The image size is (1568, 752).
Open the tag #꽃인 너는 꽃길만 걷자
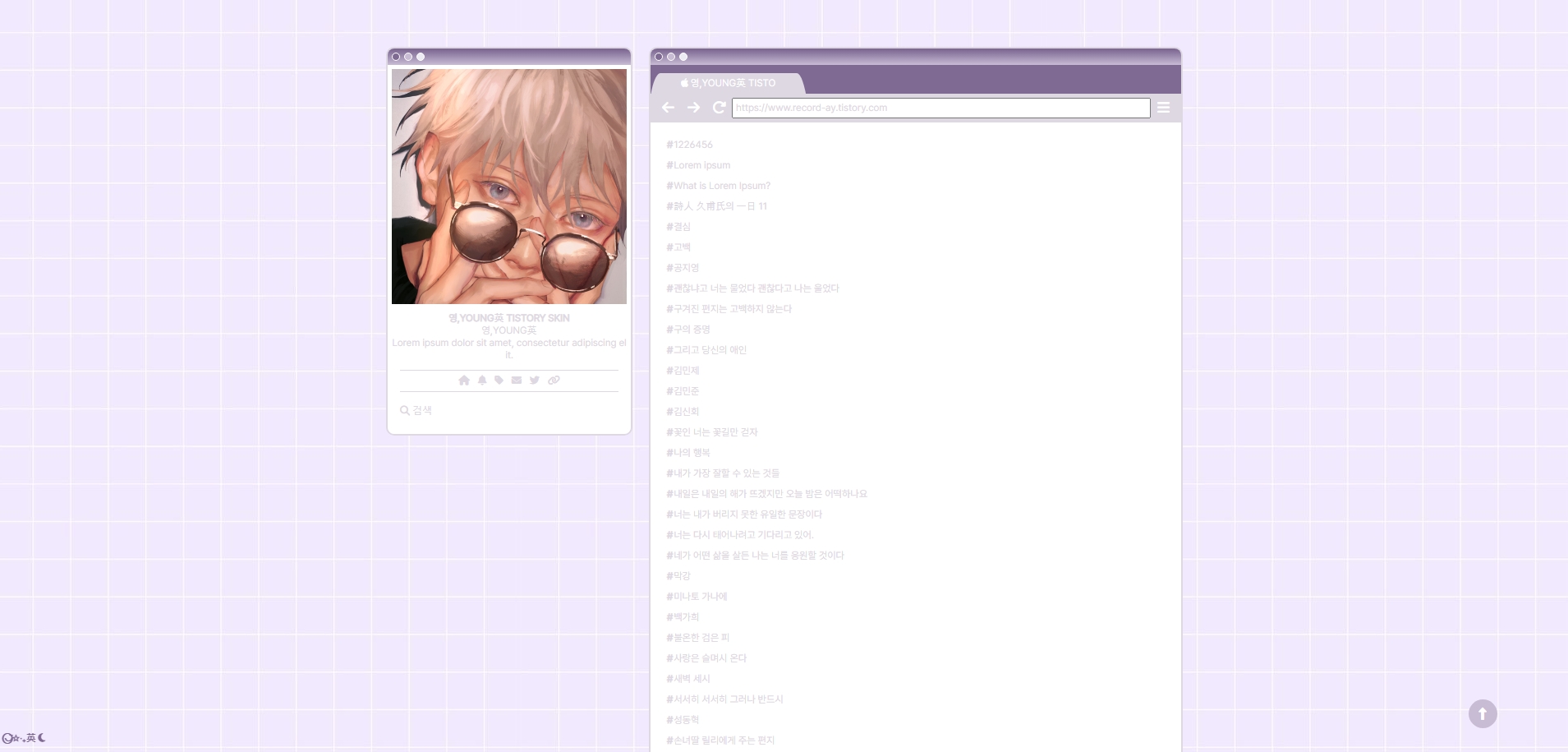tap(711, 432)
